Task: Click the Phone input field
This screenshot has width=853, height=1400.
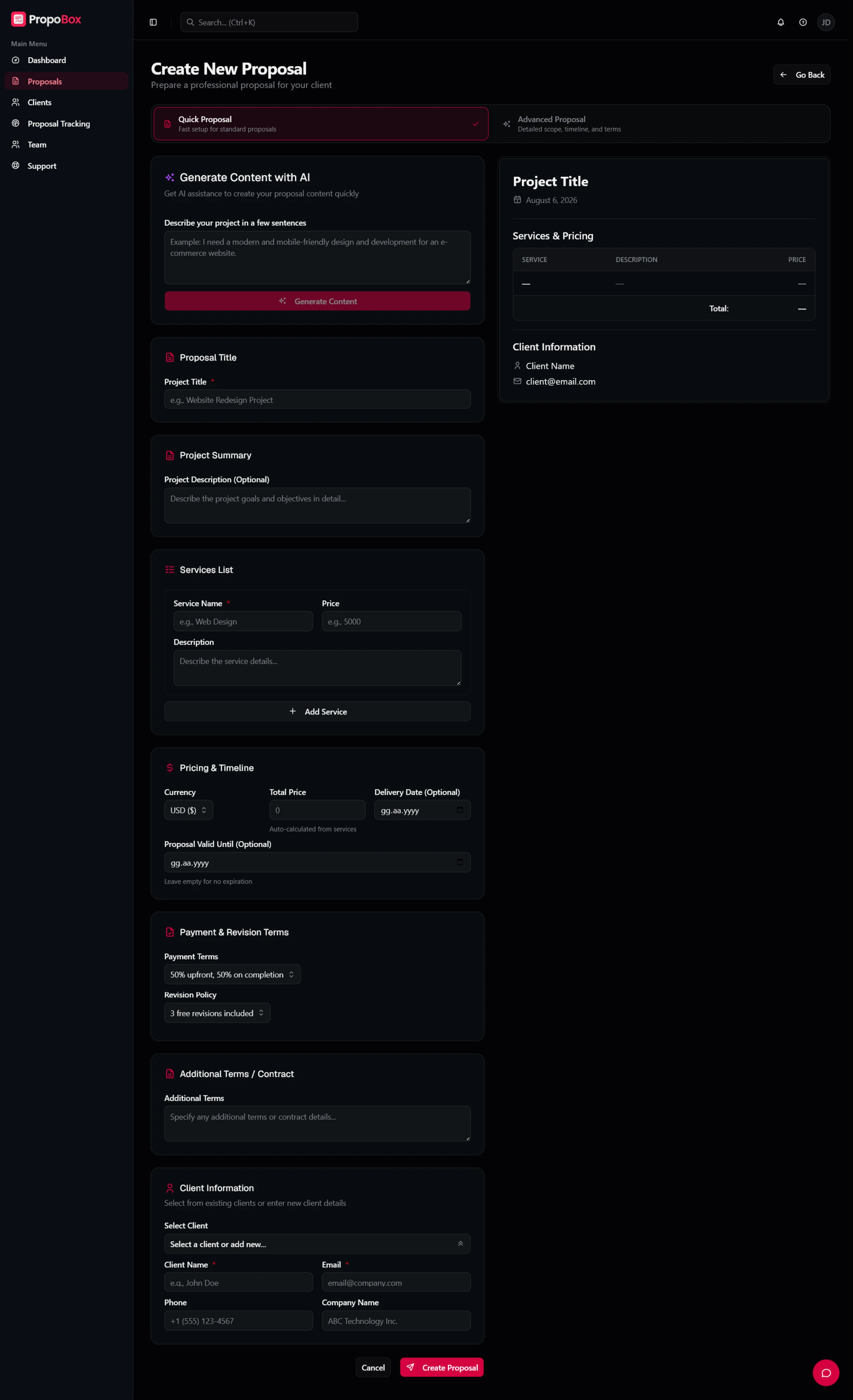Action: click(239, 1321)
